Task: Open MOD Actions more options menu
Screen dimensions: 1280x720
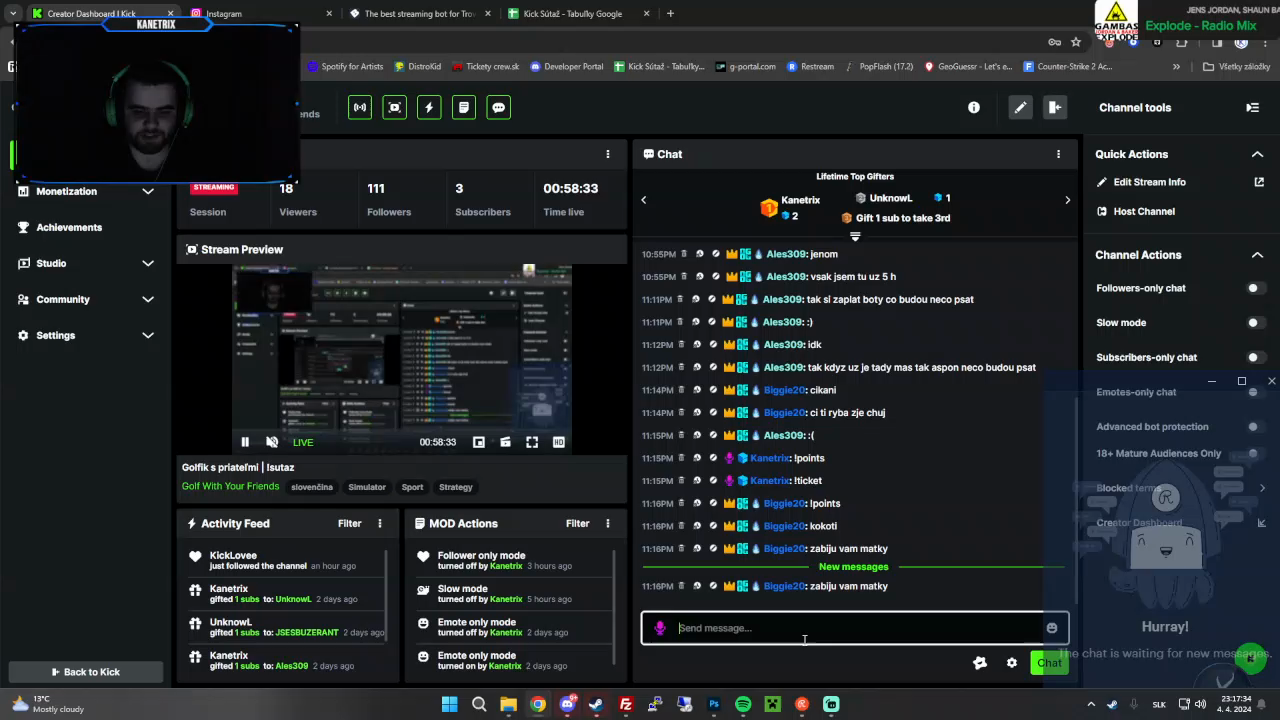Action: [607, 523]
